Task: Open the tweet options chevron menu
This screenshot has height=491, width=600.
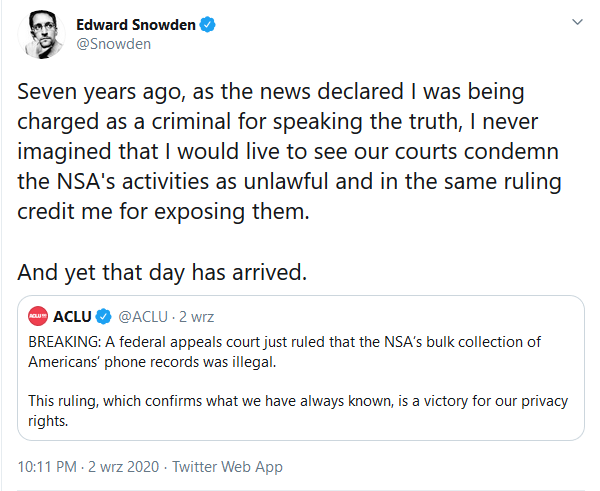Action: [577, 21]
